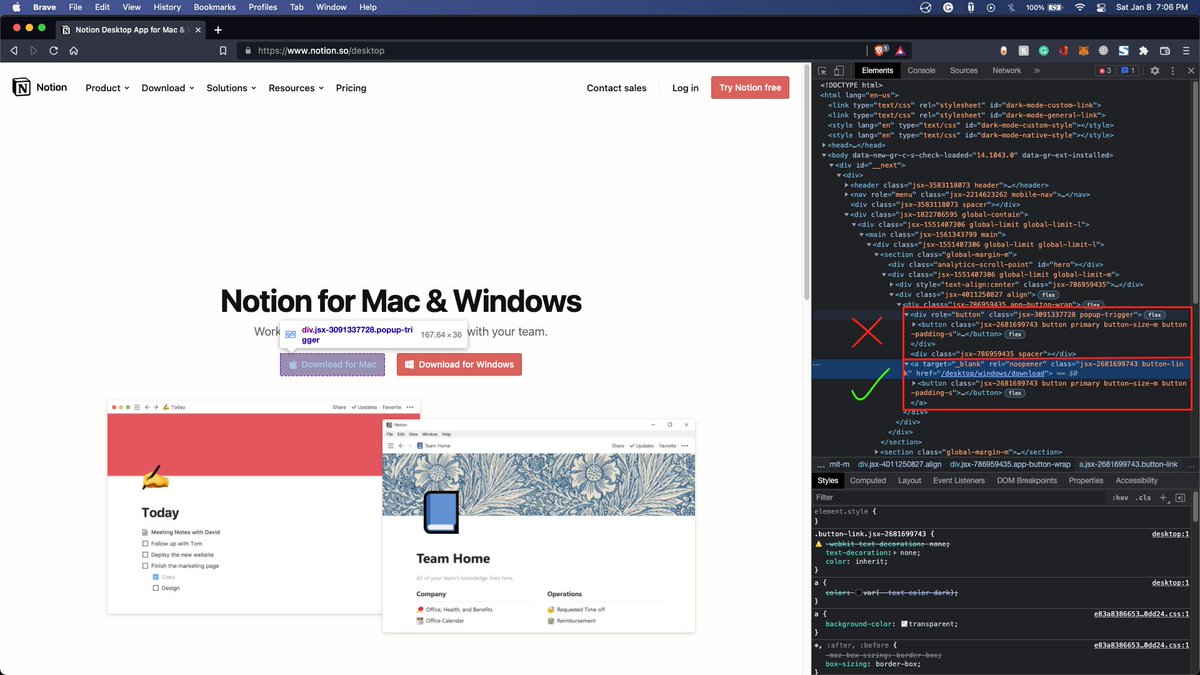
Task: Click the Wi-Fi status icon
Action: click(x=1080, y=7)
